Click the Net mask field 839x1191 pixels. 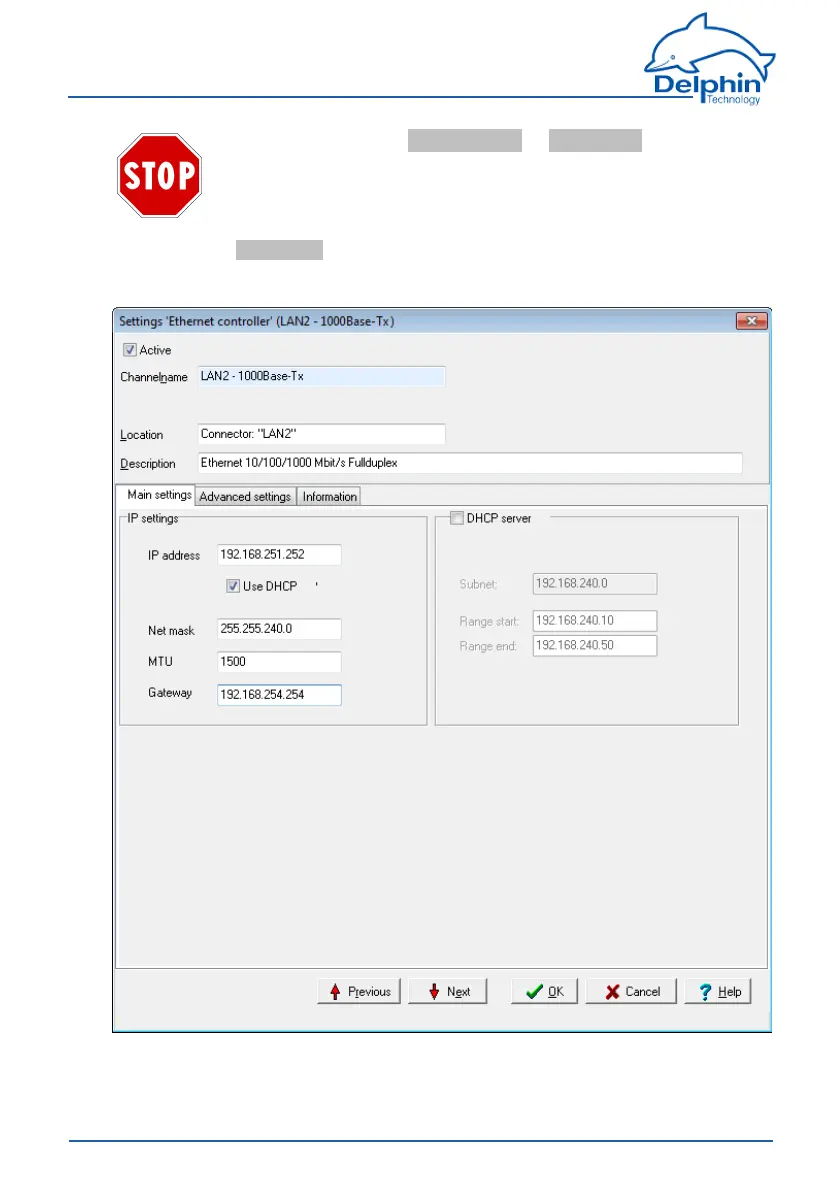click(279, 629)
